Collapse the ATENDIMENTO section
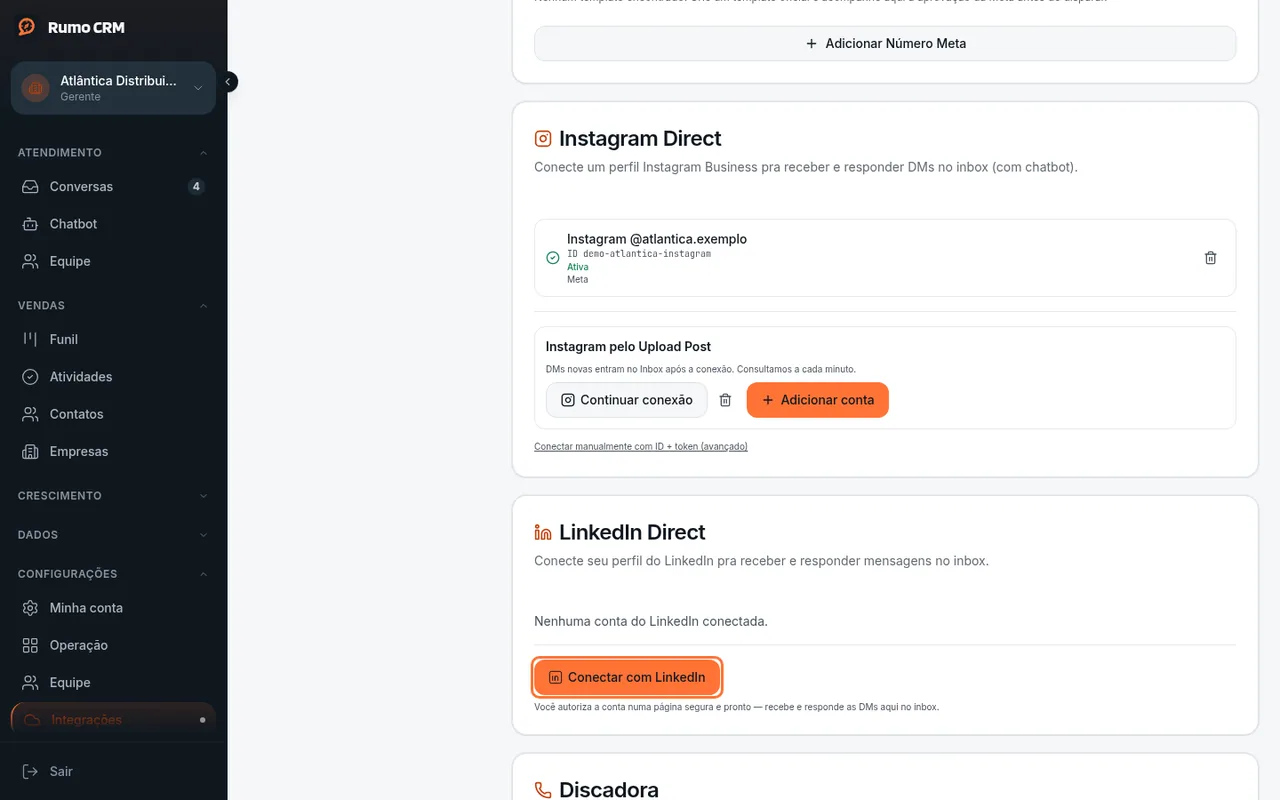The width and height of the screenshot is (1280, 800). click(113, 153)
